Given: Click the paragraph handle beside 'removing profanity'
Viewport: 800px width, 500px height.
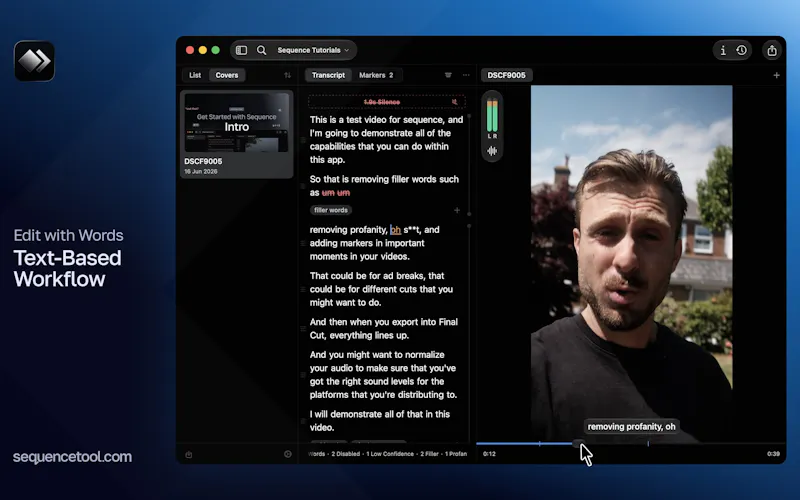Looking at the screenshot, I should (303, 243).
